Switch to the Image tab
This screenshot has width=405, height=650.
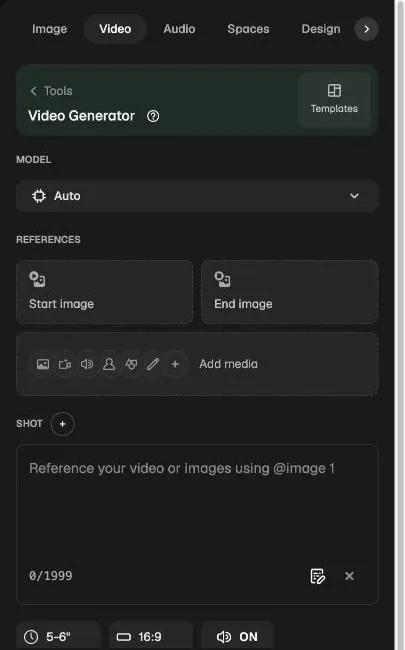coord(49,29)
